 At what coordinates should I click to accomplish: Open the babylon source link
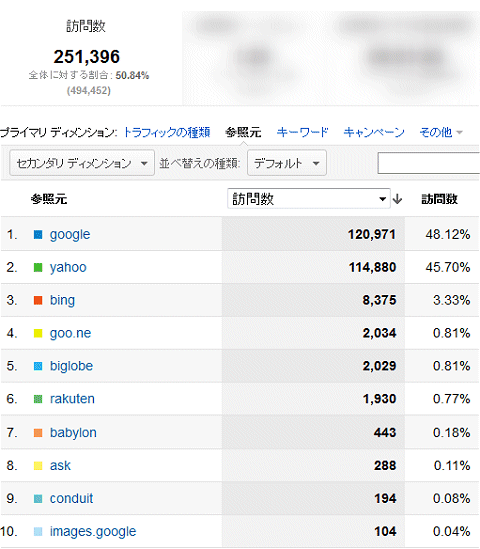point(73,433)
